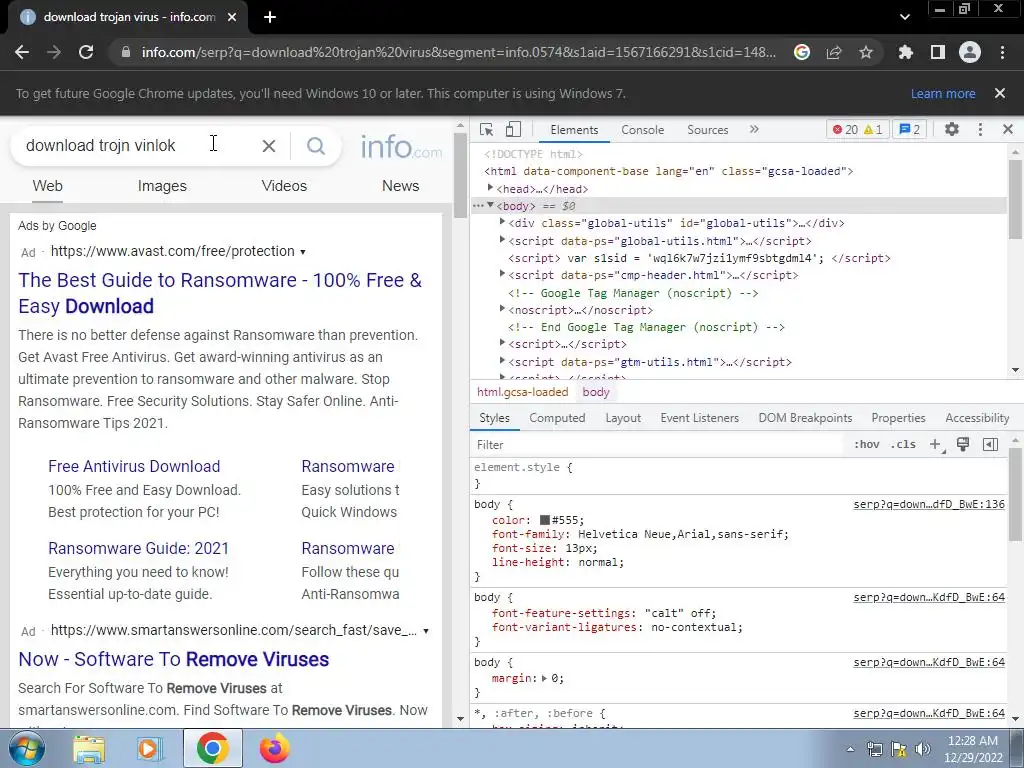Activate DevTools element inspector tool

click(x=487, y=129)
